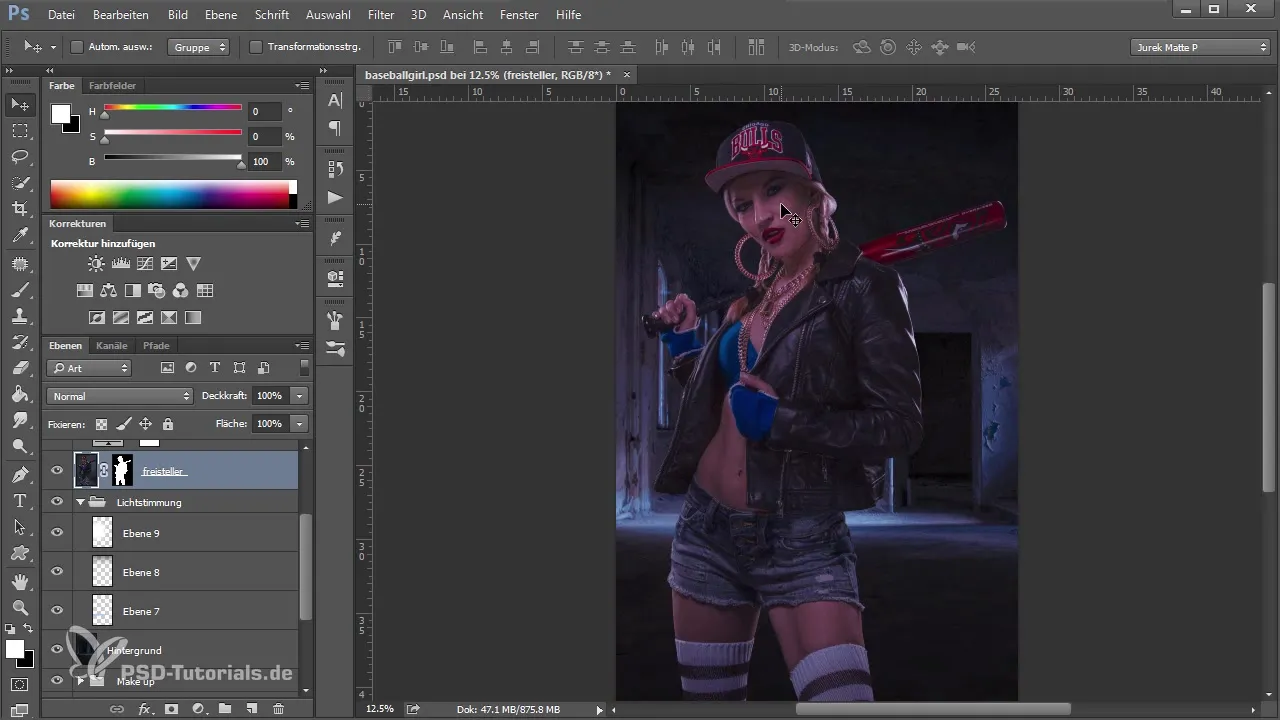Select the Eraser tool

[20, 368]
